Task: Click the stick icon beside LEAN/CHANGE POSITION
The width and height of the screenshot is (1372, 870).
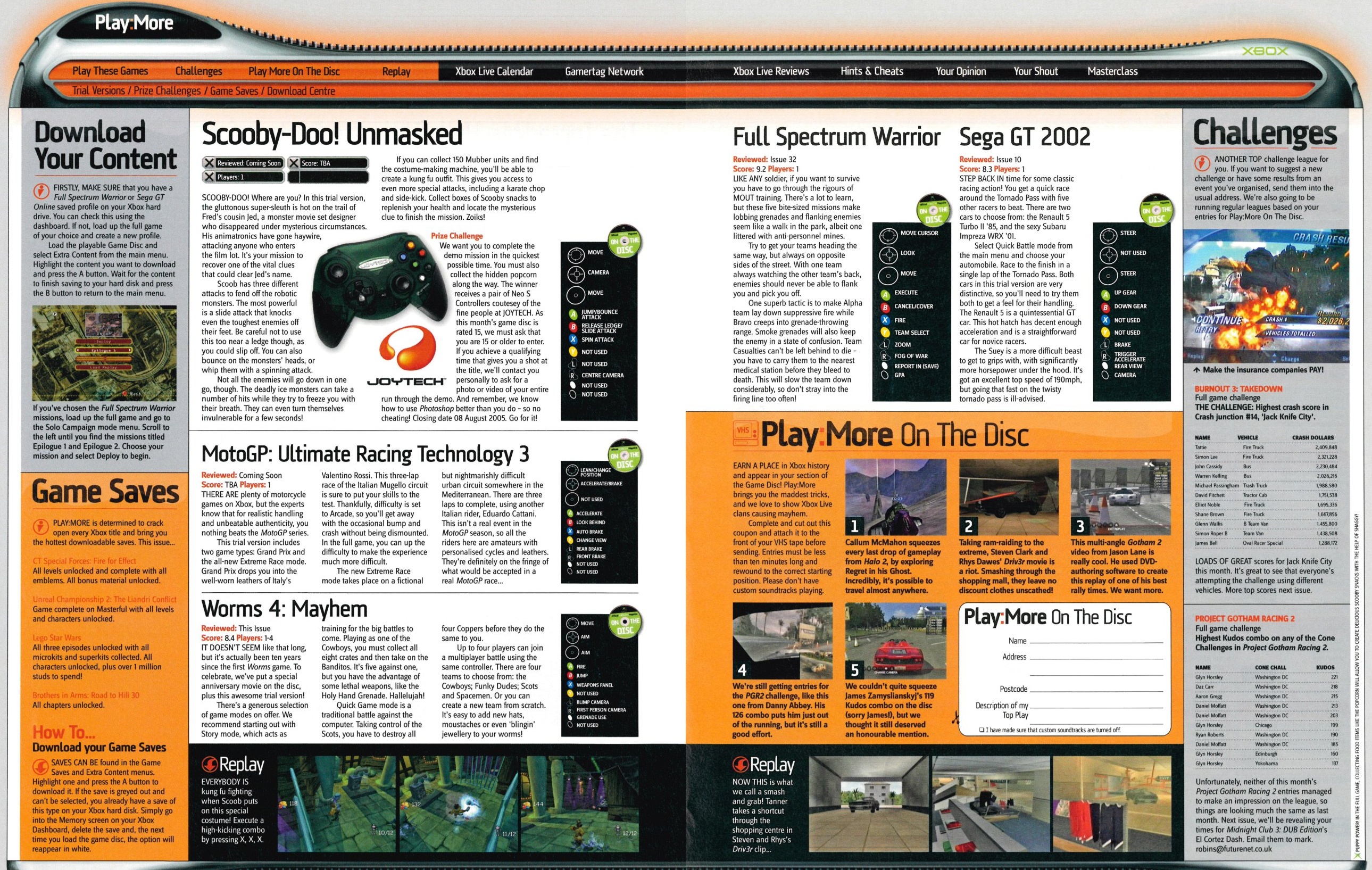Action: click(x=571, y=471)
